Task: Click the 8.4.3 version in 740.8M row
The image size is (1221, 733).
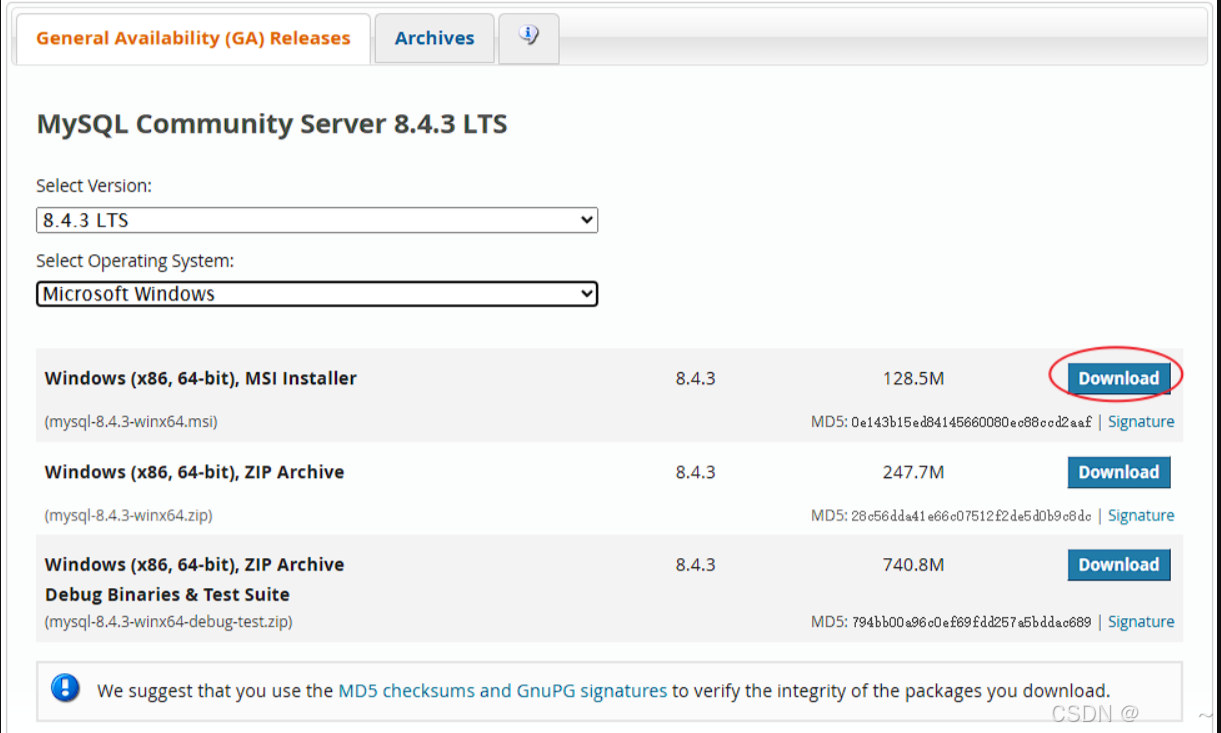Action: (695, 565)
